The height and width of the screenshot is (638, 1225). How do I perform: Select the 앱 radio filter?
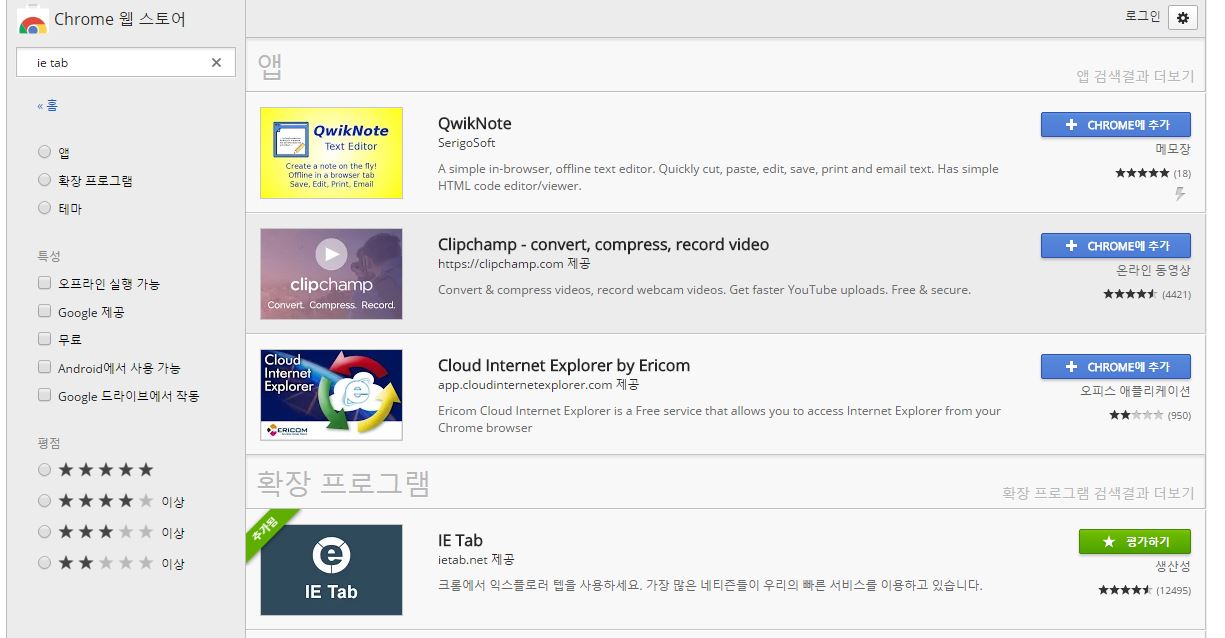[44, 152]
